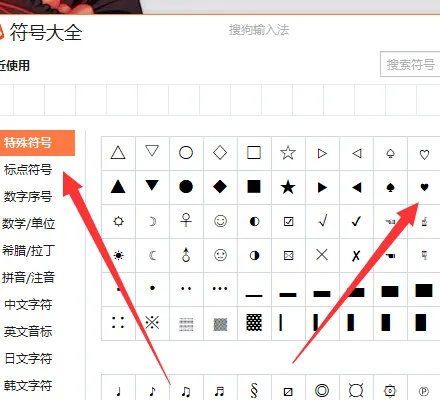Viewport: 440px width, 400px height.
Task: Select the three-dot ellipsis symbol
Action: click(x=220, y=289)
